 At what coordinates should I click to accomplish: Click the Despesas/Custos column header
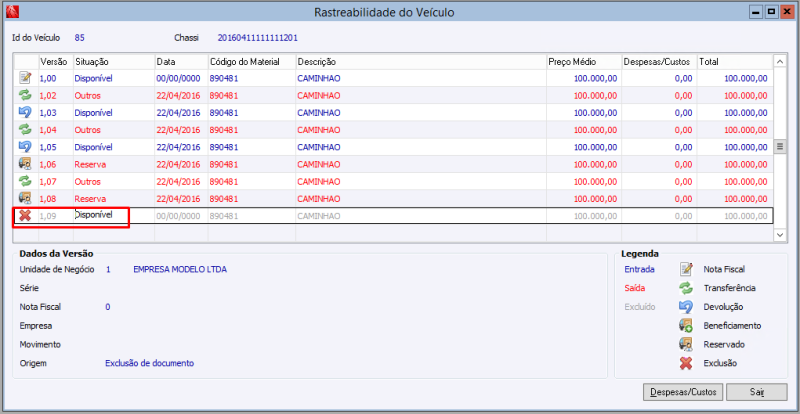659,61
